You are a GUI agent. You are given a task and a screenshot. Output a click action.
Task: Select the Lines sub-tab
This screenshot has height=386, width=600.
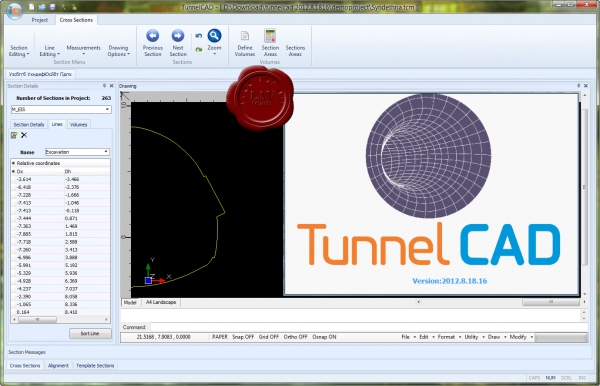pyautogui.click(x=57, y=124)
